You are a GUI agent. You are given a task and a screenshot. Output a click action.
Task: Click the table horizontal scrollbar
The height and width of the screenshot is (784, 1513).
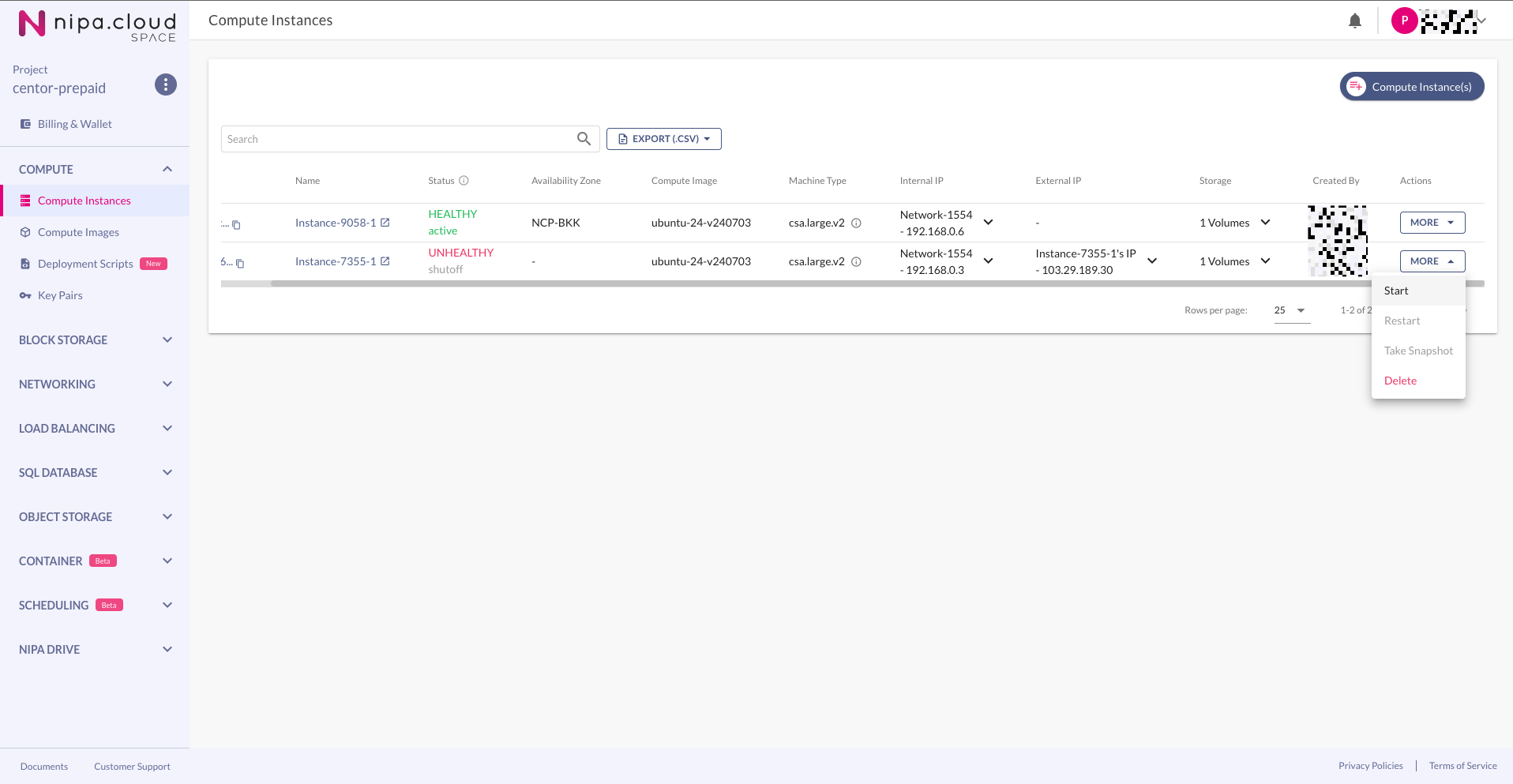877,283
